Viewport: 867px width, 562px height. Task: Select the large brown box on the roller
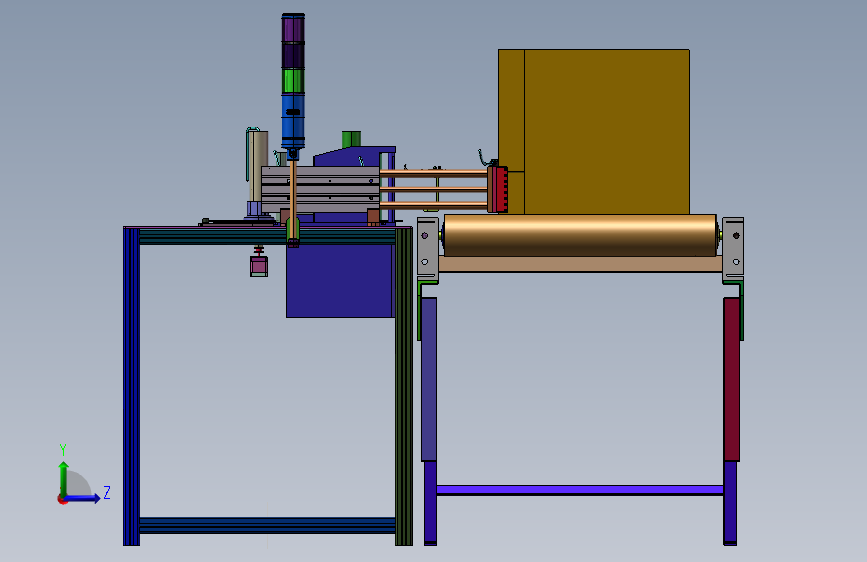pyautogui.click(x=594, y=132)
